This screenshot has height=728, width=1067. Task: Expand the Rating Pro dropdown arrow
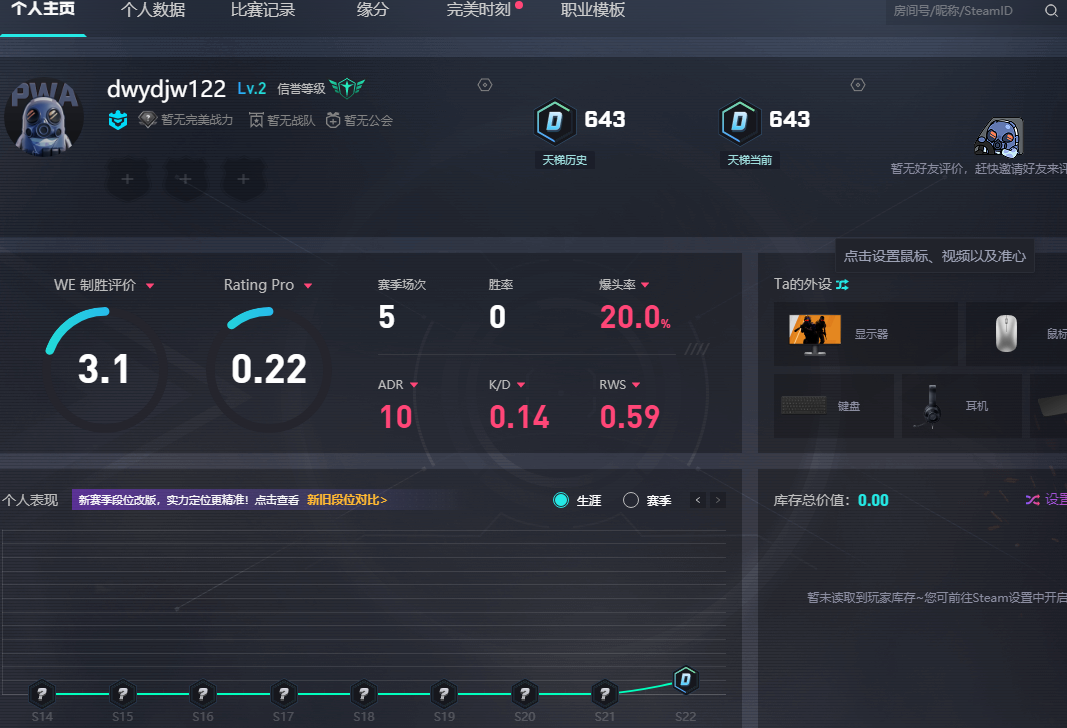tap(308, 286)
